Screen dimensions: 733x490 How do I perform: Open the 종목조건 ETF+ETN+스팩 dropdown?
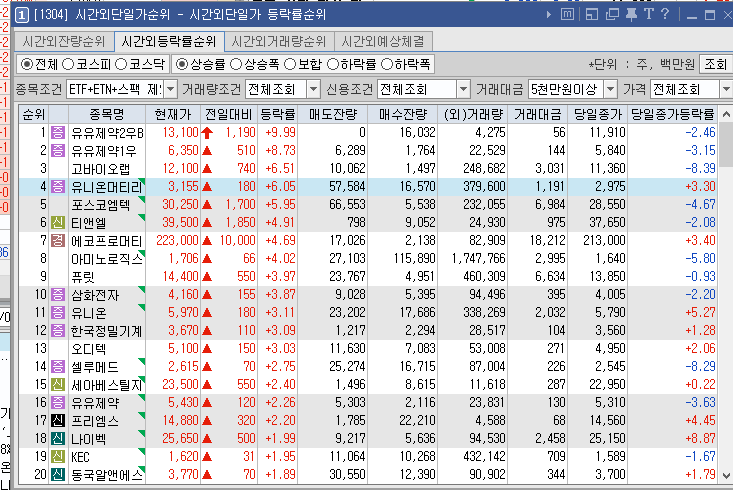pyautogui.click(x=171, y=89)
